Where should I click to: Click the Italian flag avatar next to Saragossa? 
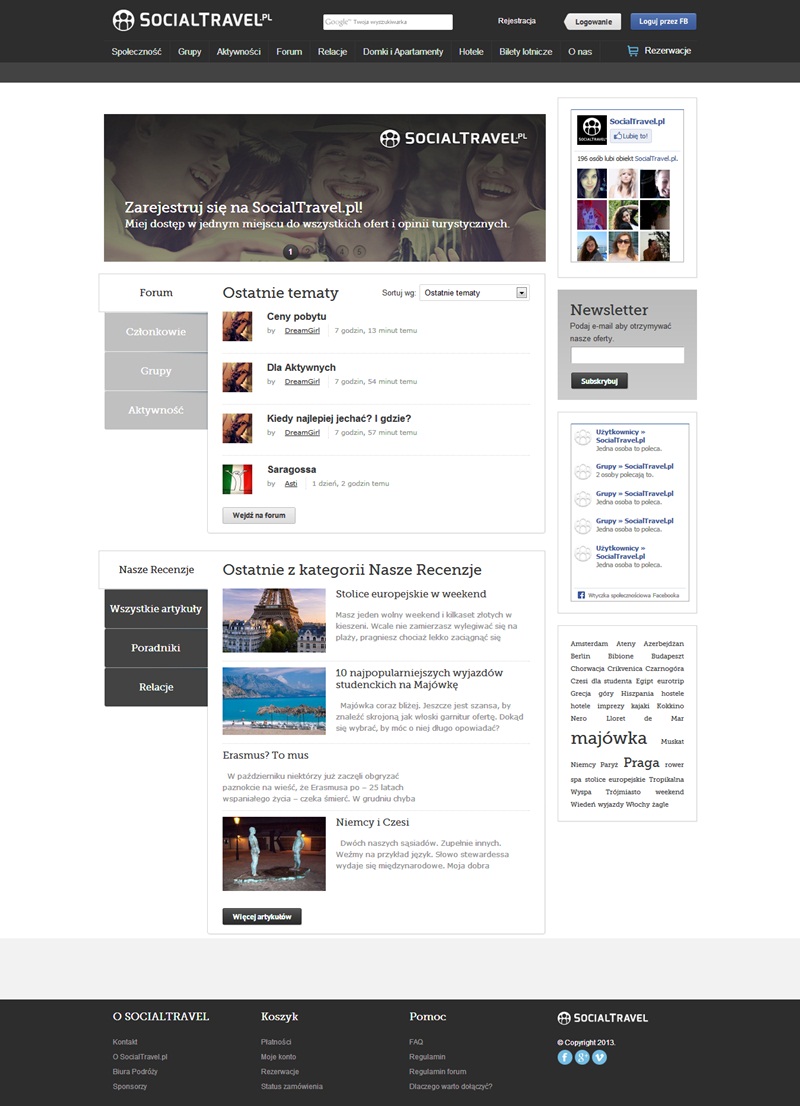(237, 479)
